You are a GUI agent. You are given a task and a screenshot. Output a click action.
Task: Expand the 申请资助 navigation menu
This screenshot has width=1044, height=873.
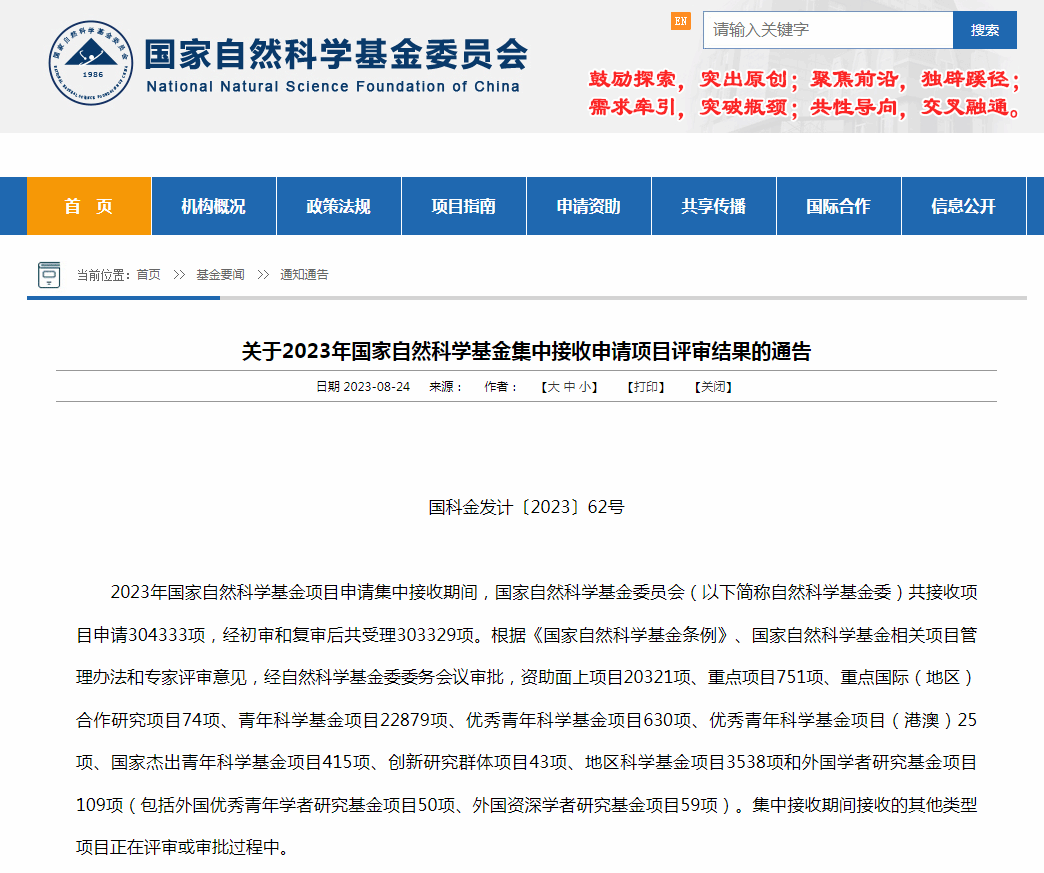pyautogui.click(x=588, y=206)
